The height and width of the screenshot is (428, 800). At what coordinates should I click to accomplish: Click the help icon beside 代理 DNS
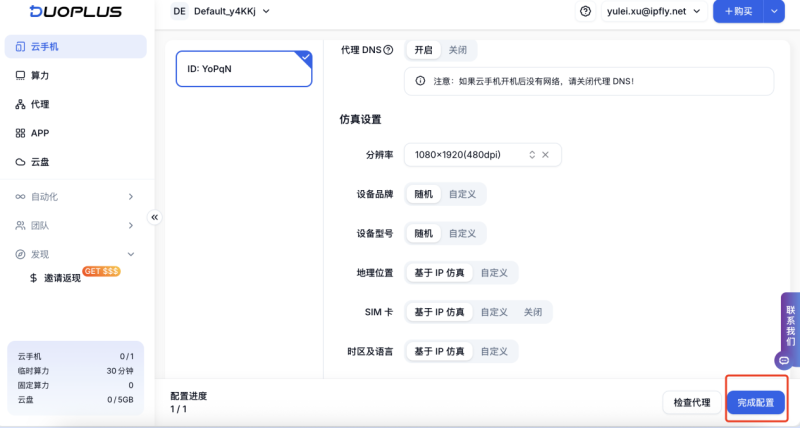click(388, 50)
